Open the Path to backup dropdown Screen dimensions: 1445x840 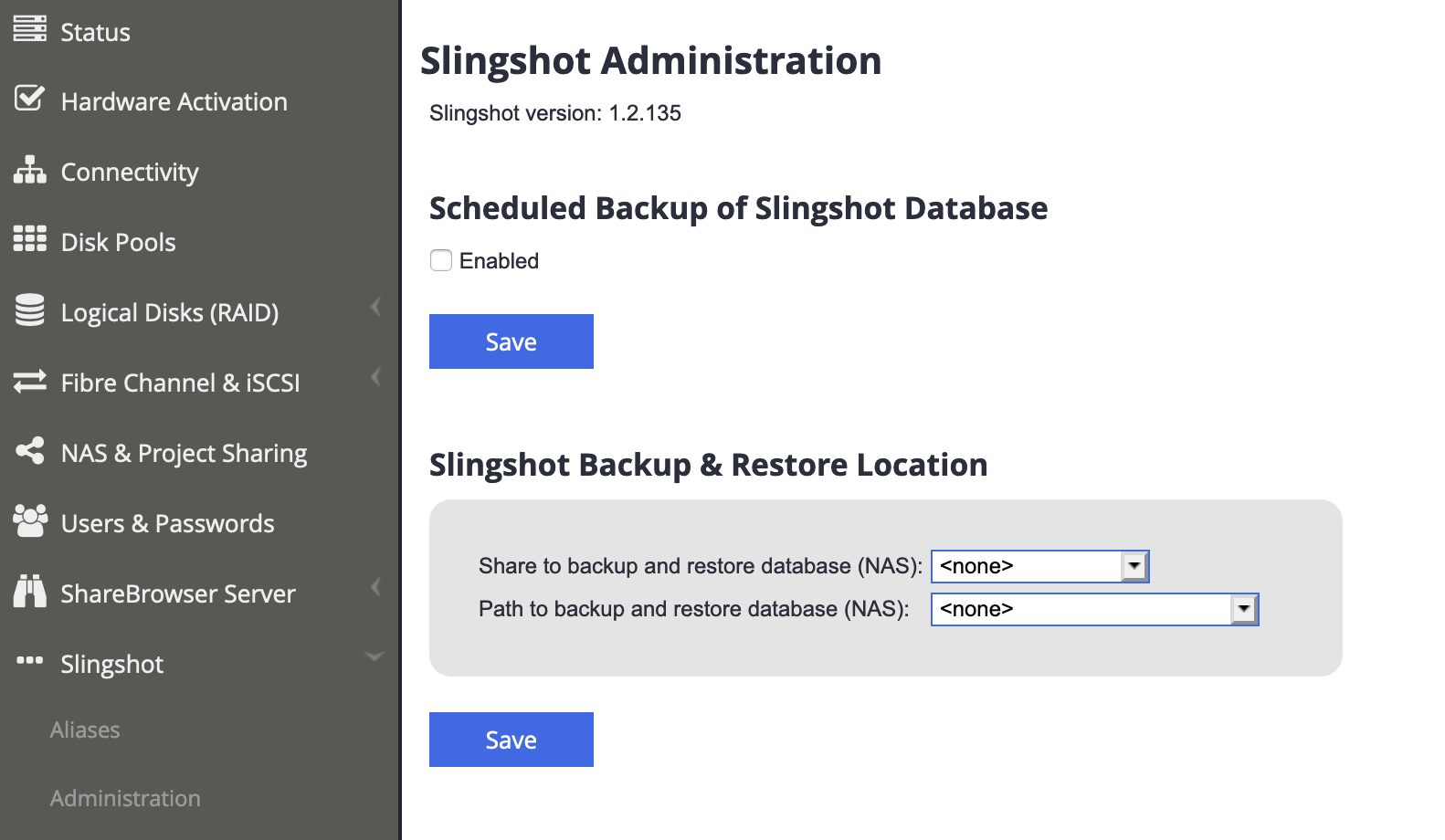click(1094, 609)
